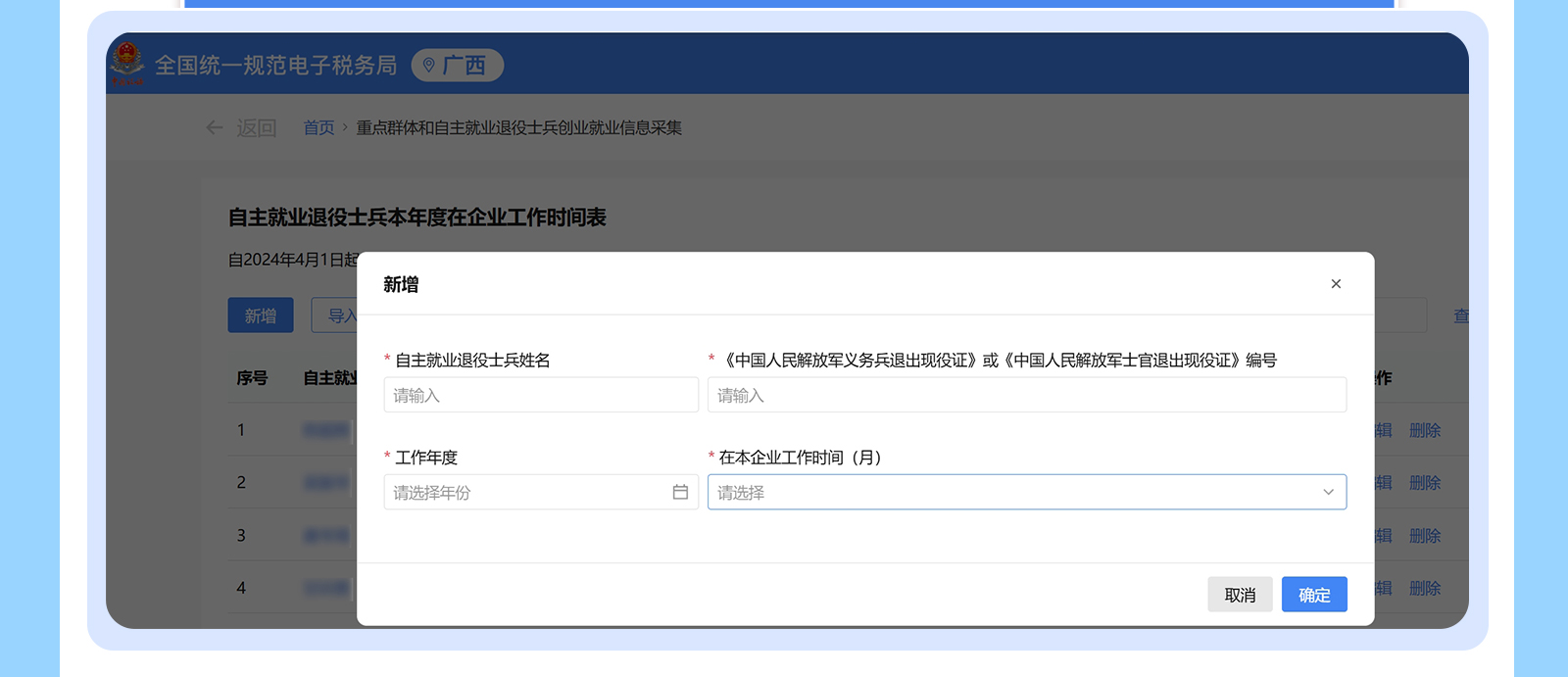The image size is (1568, 677).
Task: Focus the 退出现役证 编号 input field
Action: [1027, 395]
